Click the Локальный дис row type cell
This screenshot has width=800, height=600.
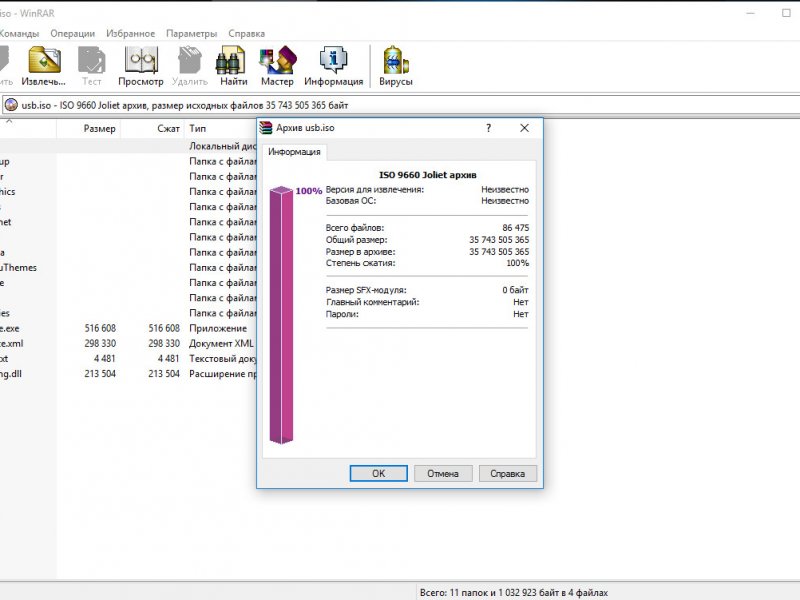tap(222, 146)
